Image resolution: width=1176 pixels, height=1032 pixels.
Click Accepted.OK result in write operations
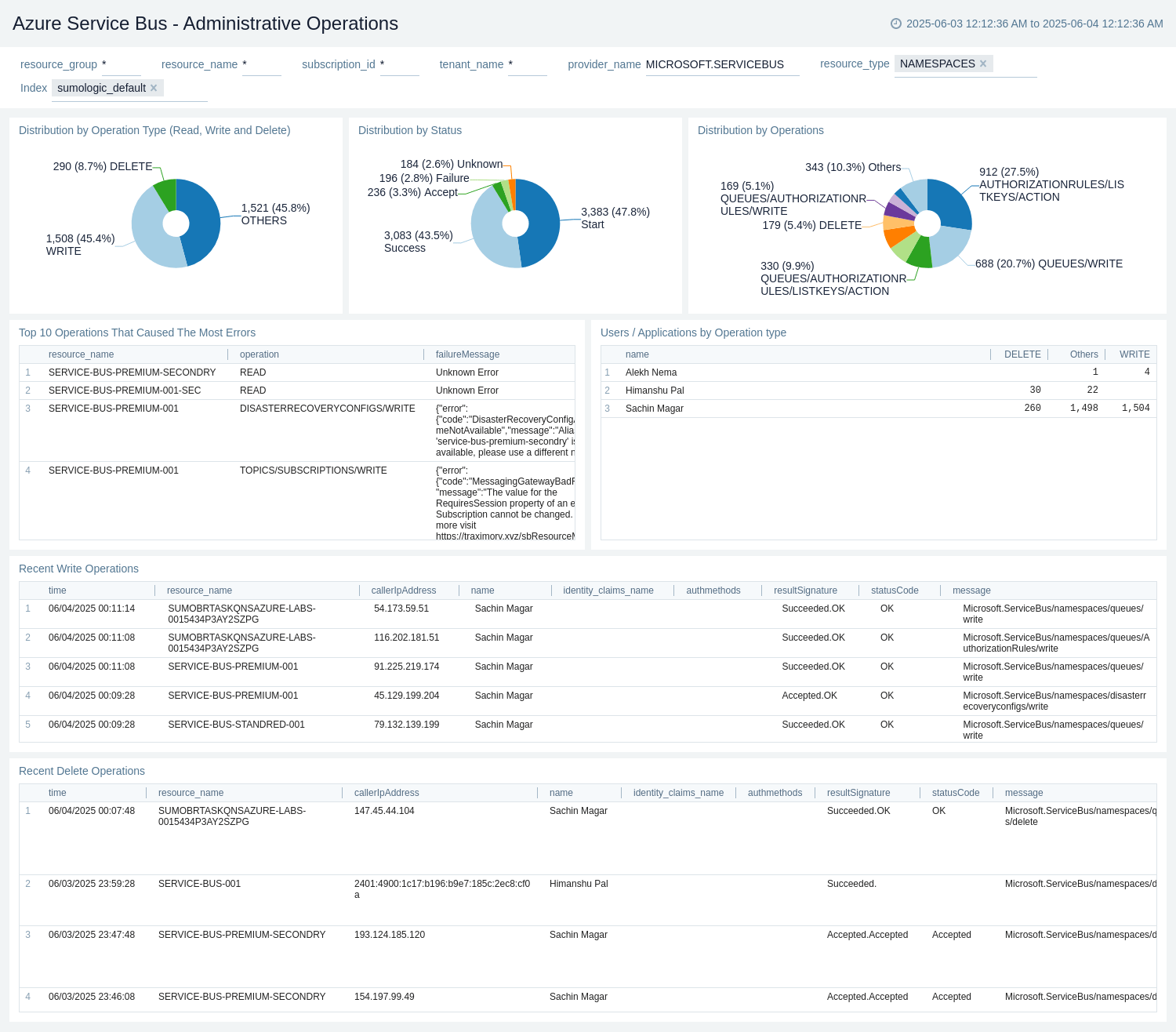point(809,696)
